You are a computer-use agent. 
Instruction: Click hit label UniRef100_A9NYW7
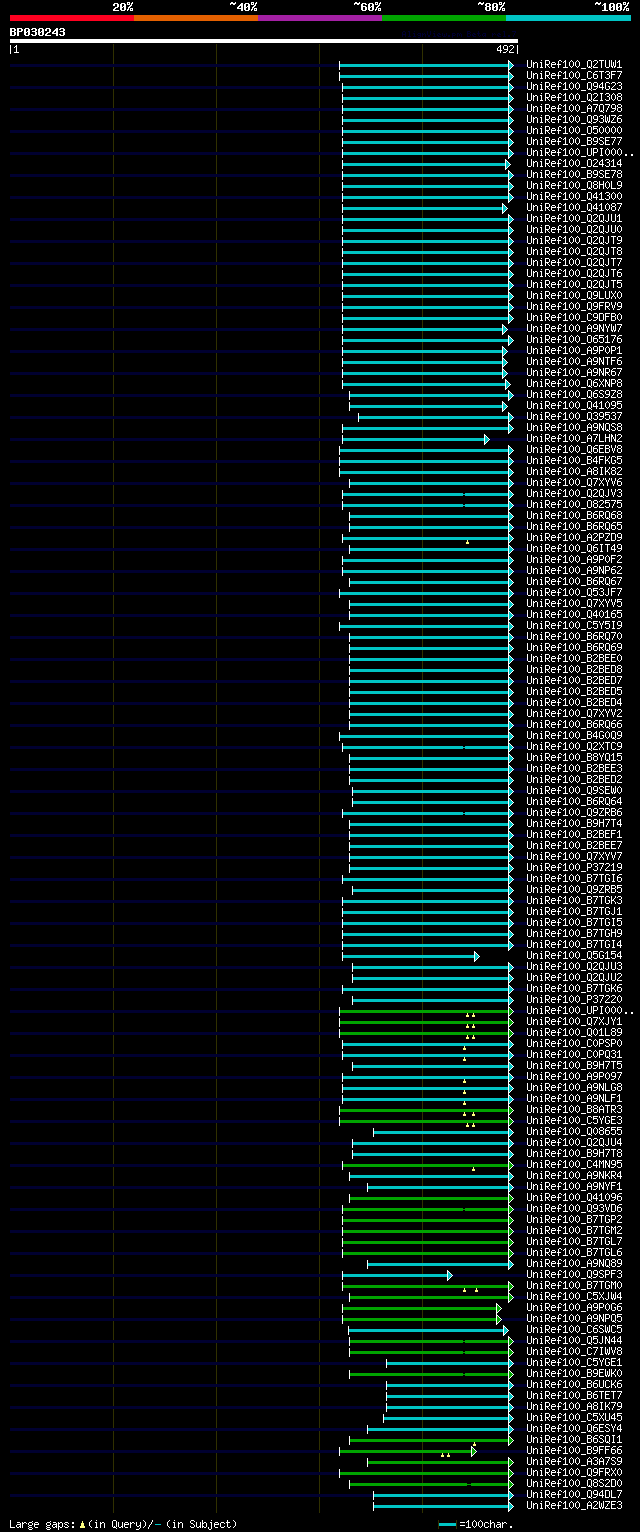[574, 328]
